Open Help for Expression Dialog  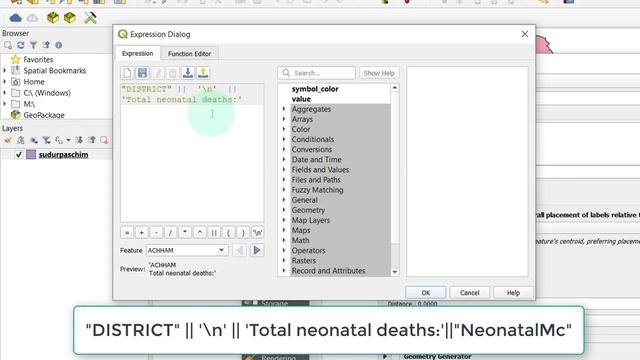(x=513, y=293)
